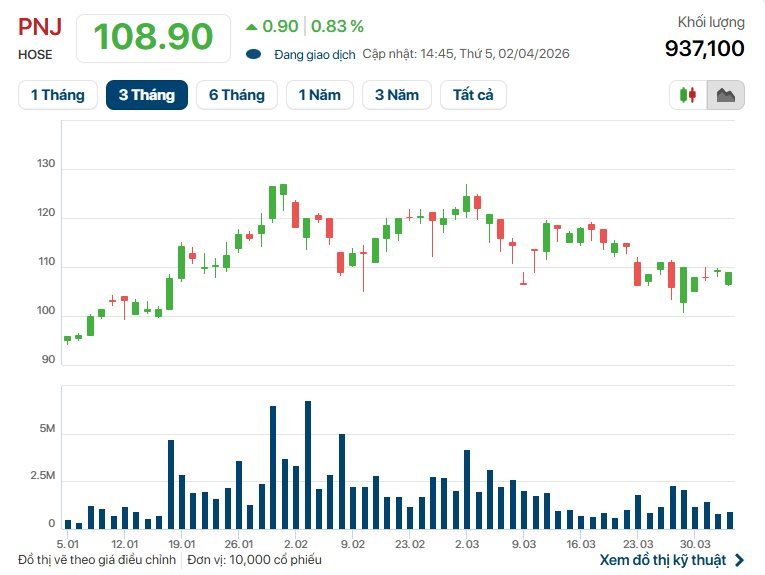Click the 937,100 volume figure

pyautogui.click(x=704, y=48)
